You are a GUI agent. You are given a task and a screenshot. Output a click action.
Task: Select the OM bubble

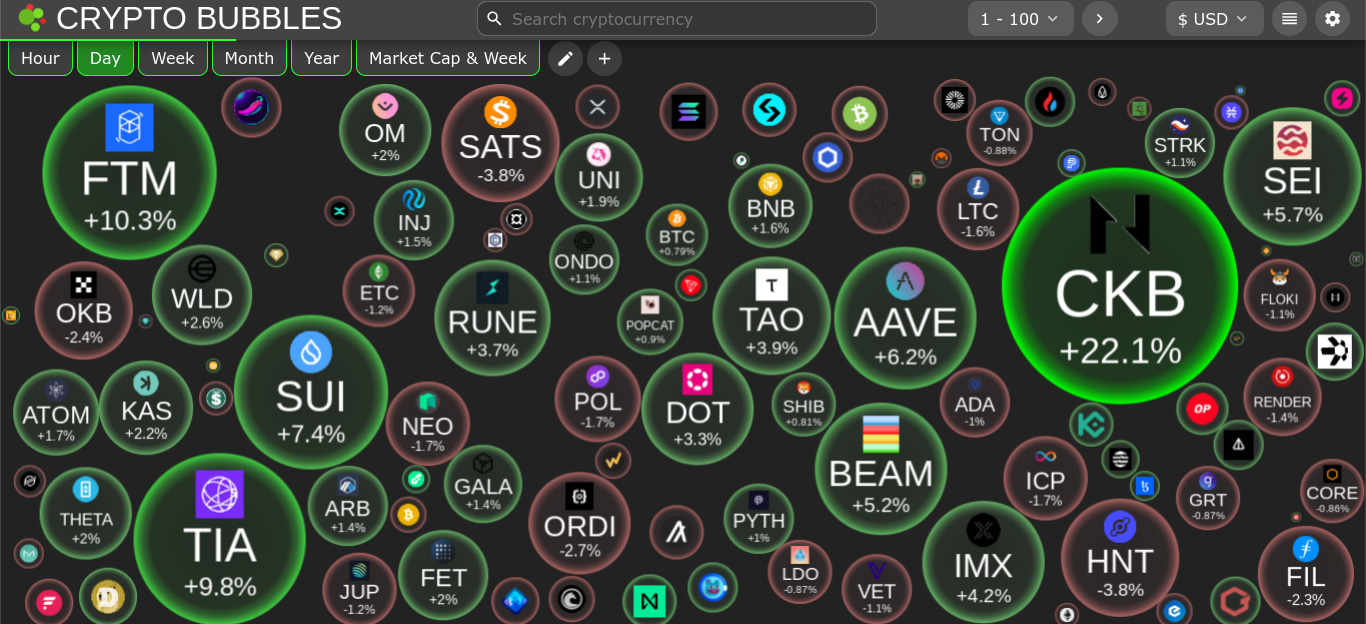(385, 130)
